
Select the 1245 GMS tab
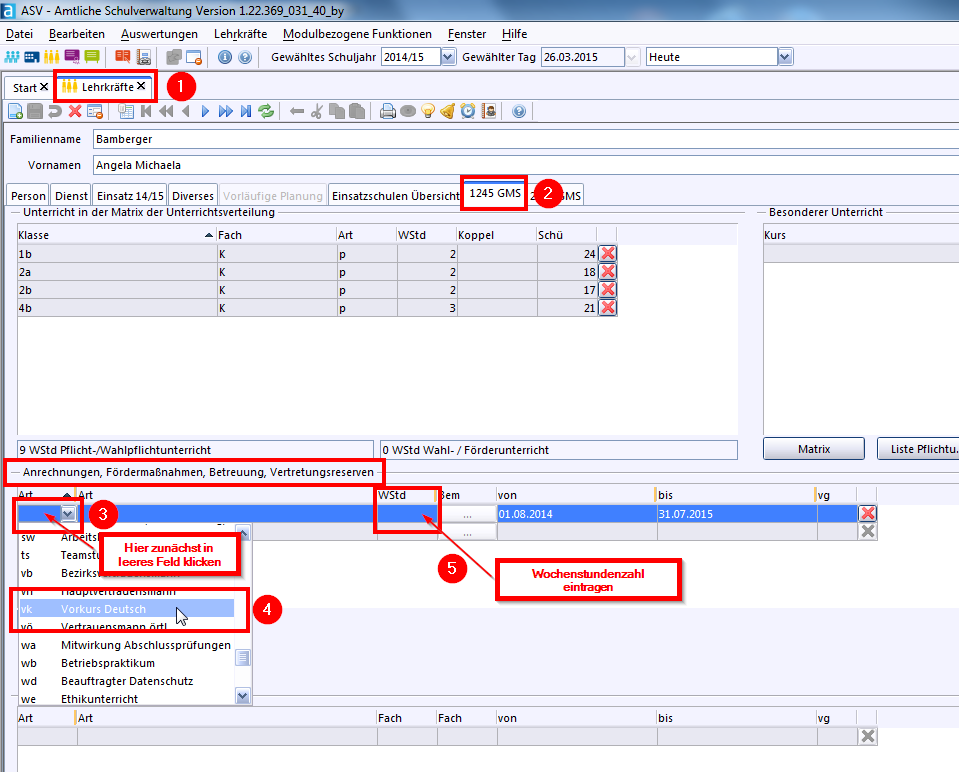495,193
